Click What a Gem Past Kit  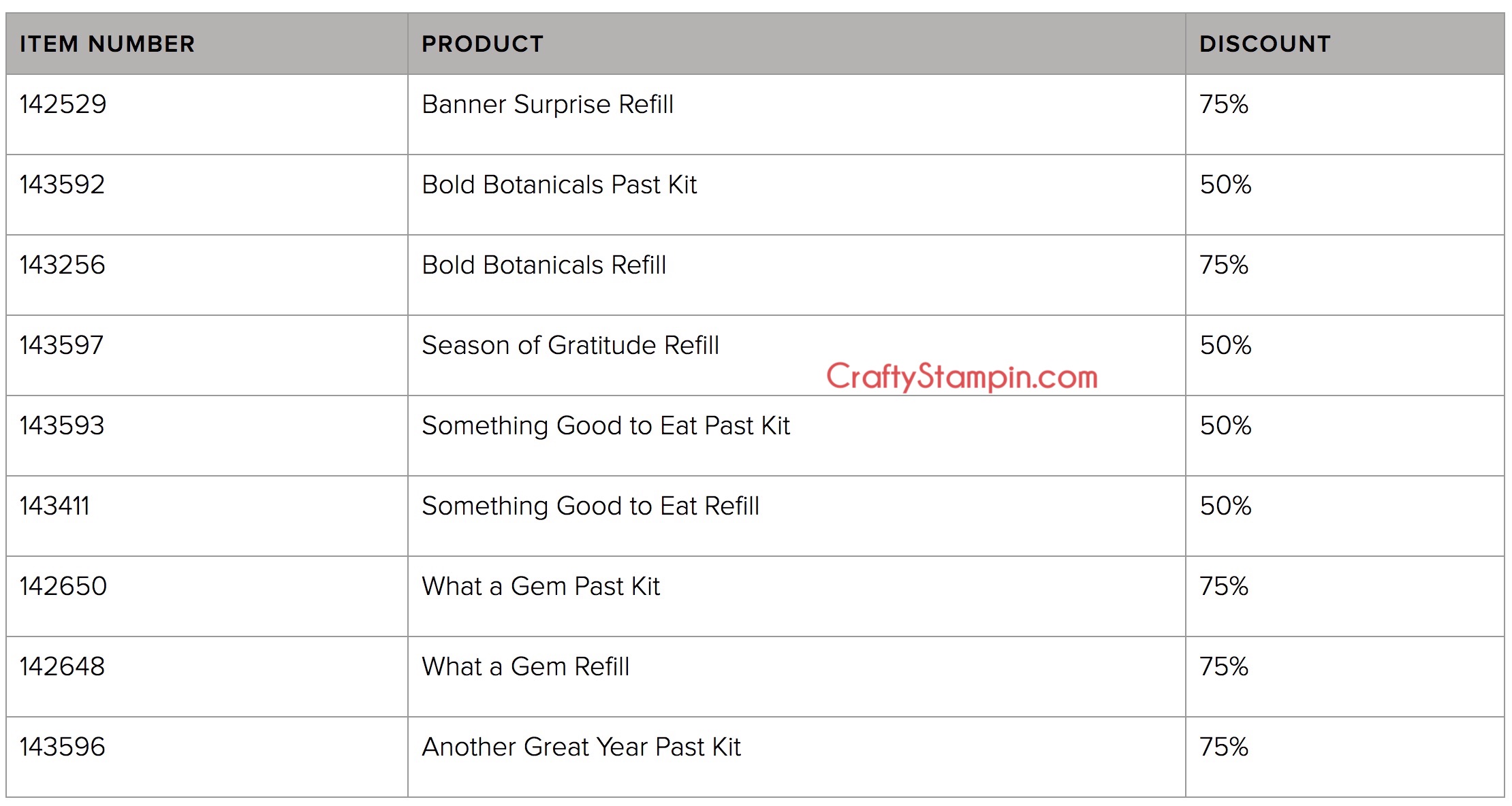[x=541, y=586]
